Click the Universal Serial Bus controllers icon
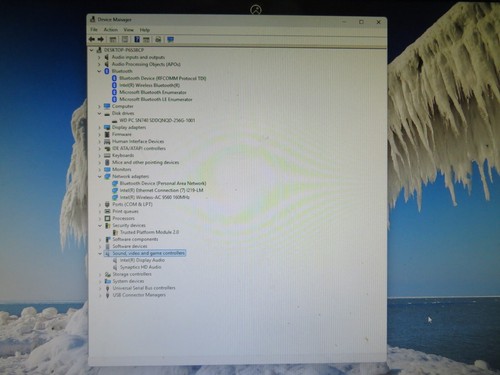Image resolution: width=500 pixels, height=375 pixels. coord(107,288)
